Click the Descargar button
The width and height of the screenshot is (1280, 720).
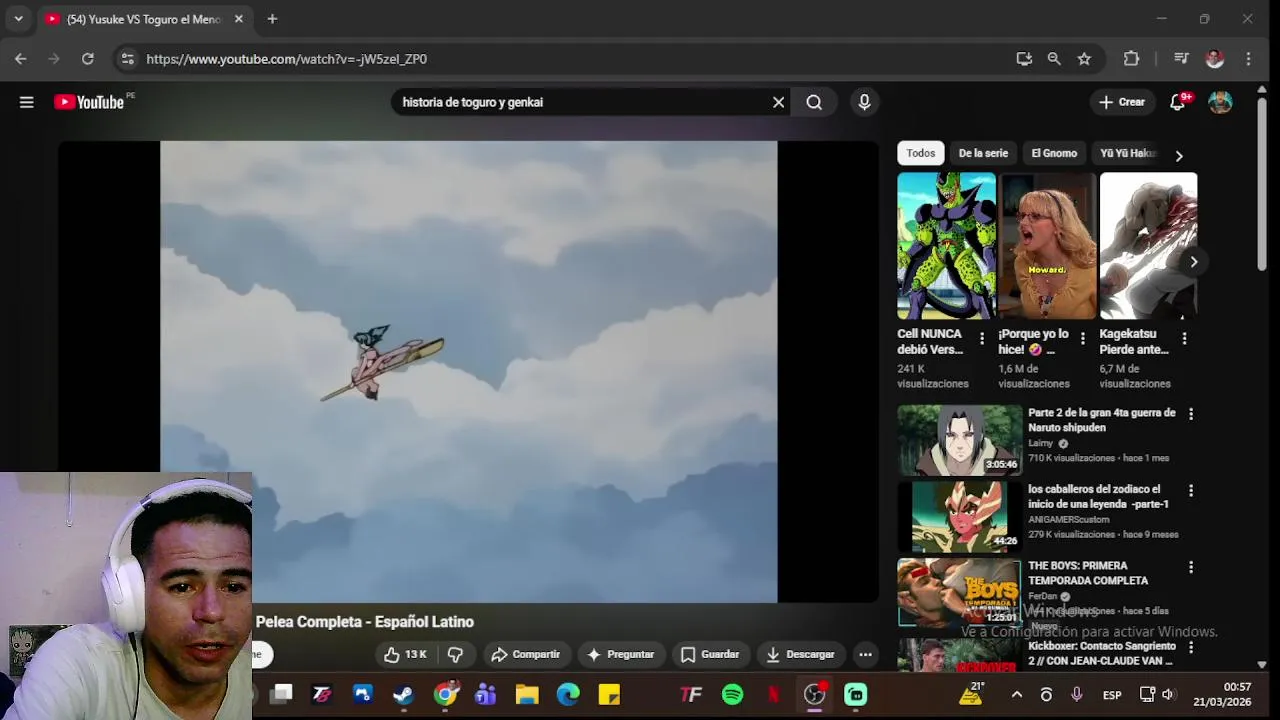tap(800, 655)
